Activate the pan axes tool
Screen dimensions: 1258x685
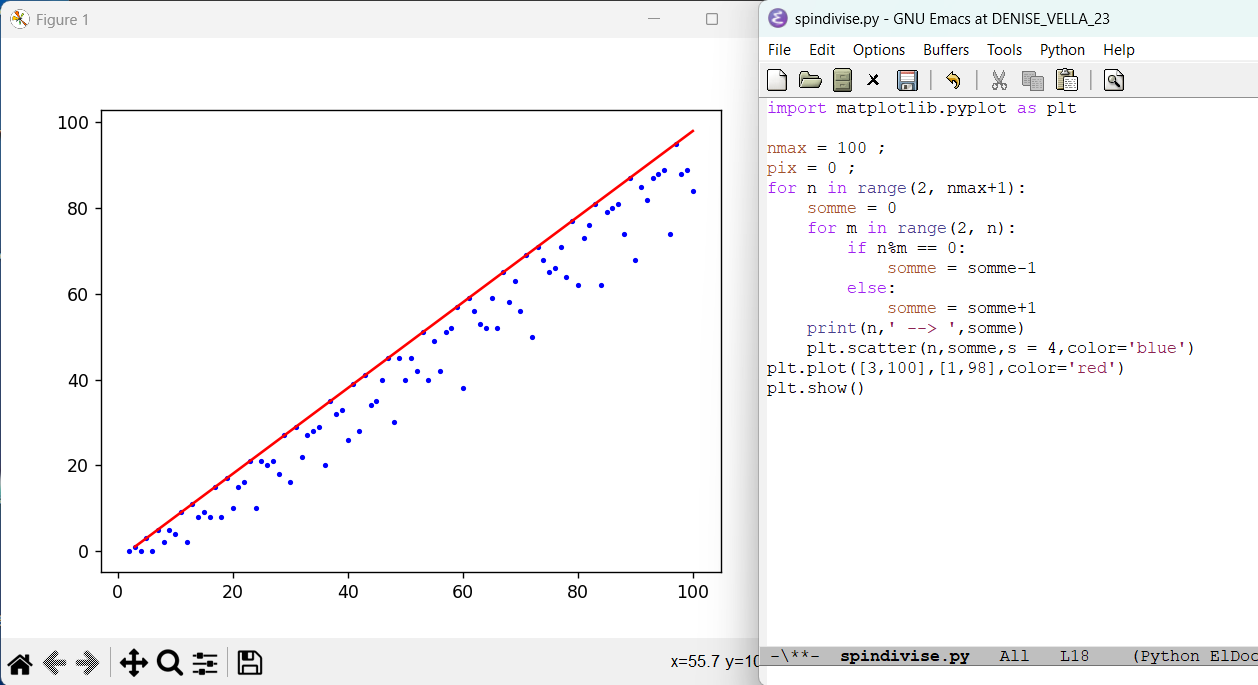tap(133, 662)
